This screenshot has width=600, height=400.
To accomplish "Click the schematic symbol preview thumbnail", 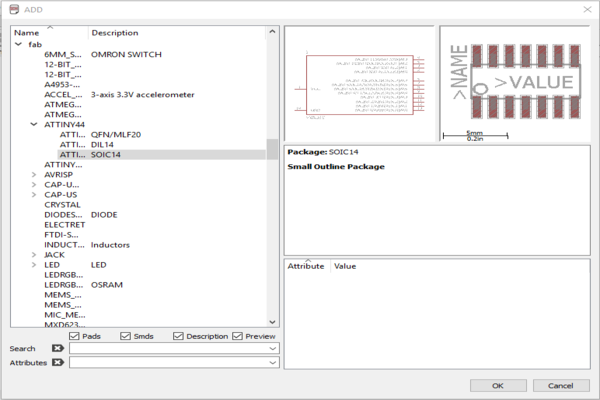I will tap(359, 83).
